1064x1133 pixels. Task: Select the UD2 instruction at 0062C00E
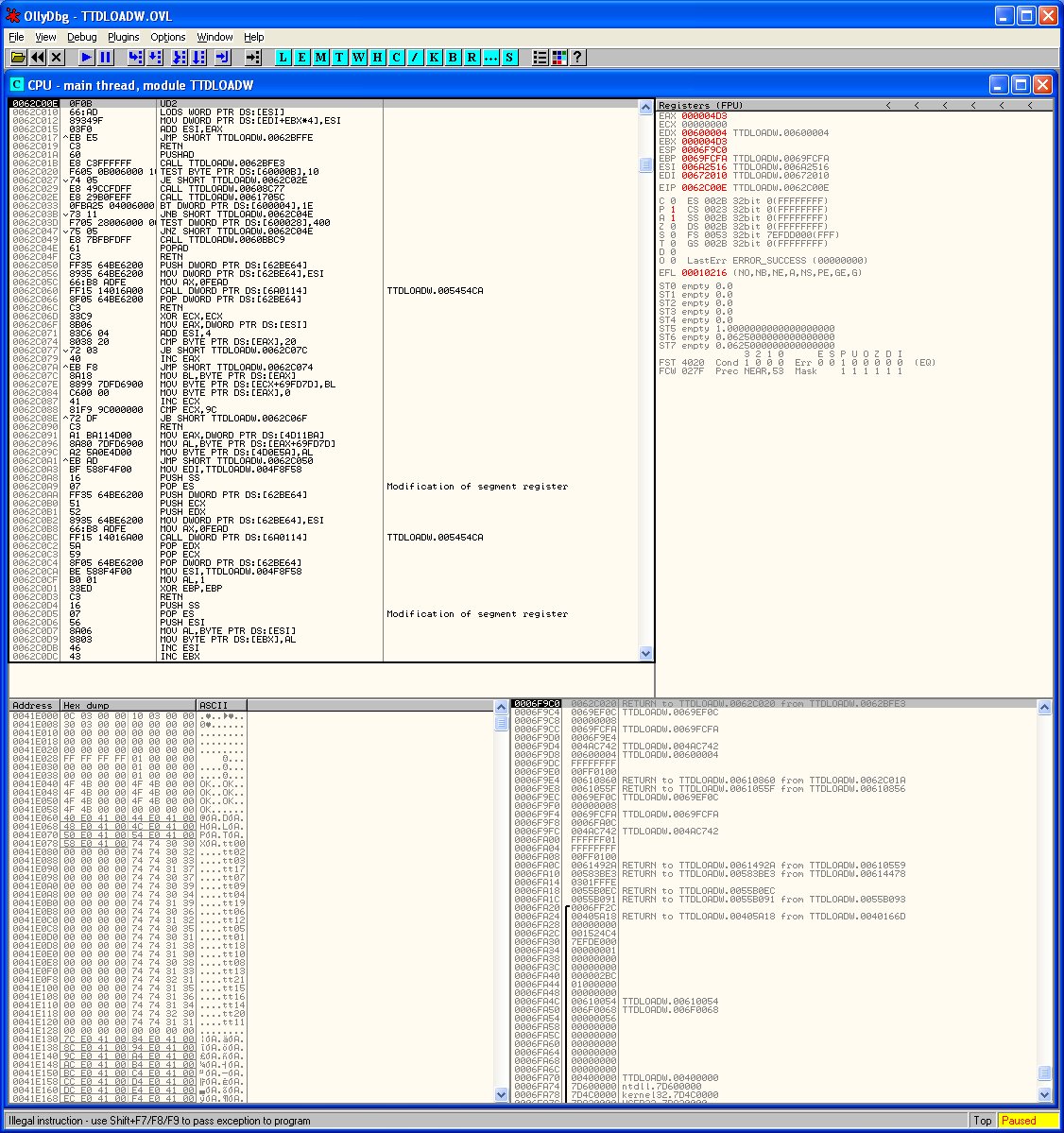pos(324,104)
